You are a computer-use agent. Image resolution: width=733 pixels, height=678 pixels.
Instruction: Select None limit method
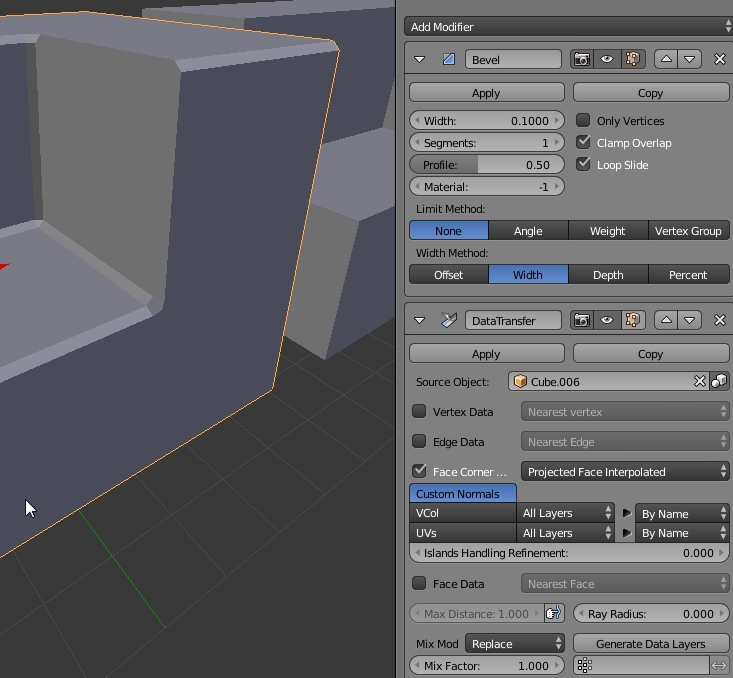click(x=449, y=231)
